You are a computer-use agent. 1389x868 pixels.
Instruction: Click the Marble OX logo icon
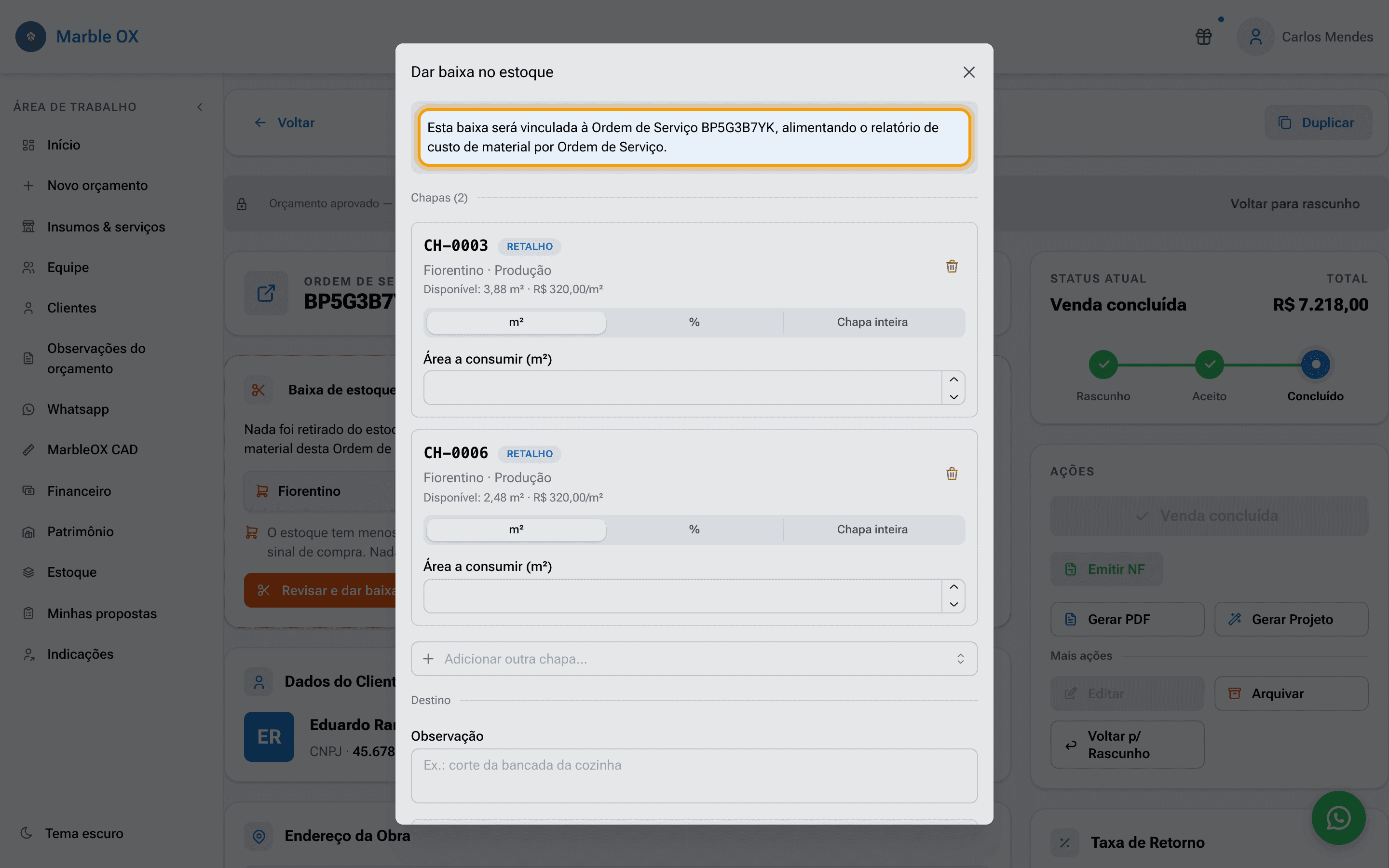pyautogui.click(x=31, y=37)
